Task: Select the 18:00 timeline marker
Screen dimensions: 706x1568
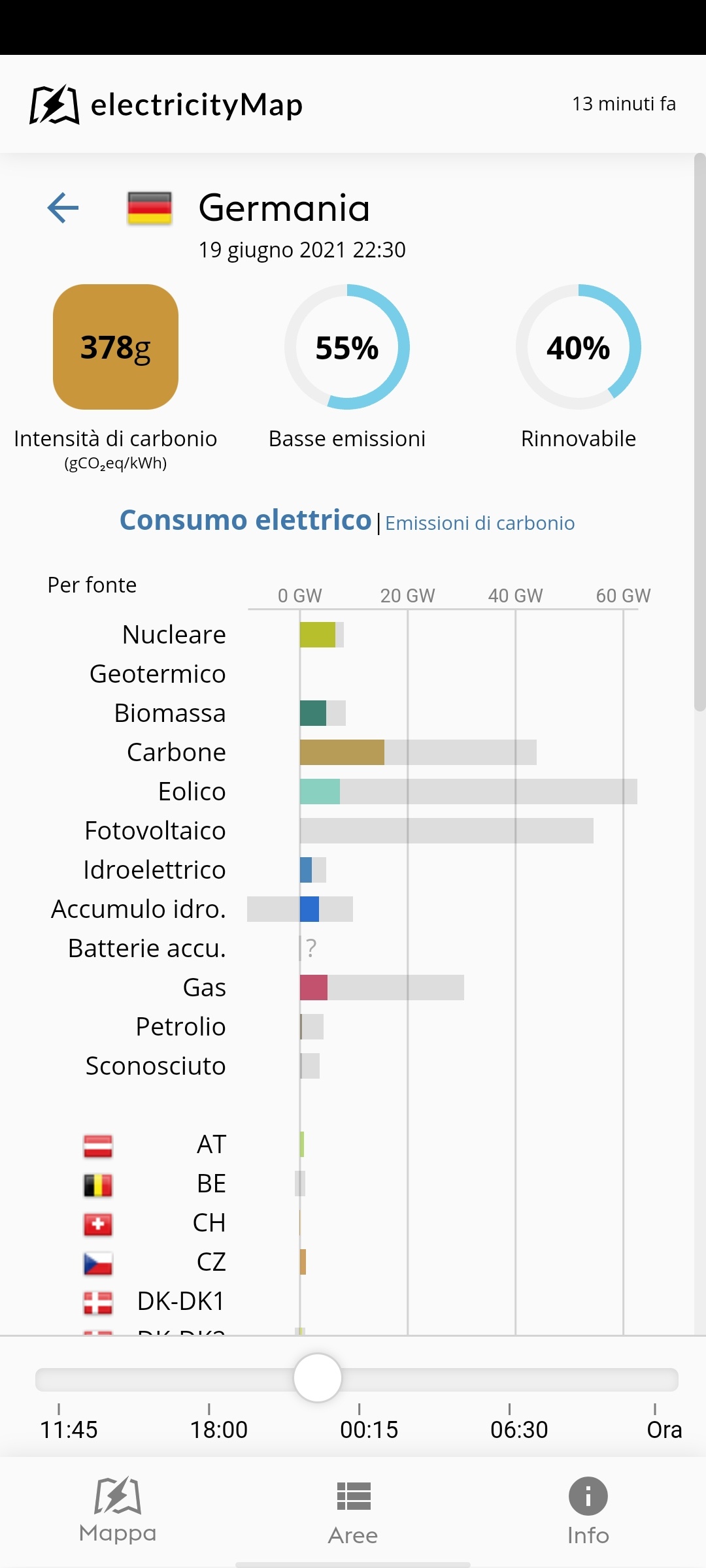Action: click(218, 1430)
